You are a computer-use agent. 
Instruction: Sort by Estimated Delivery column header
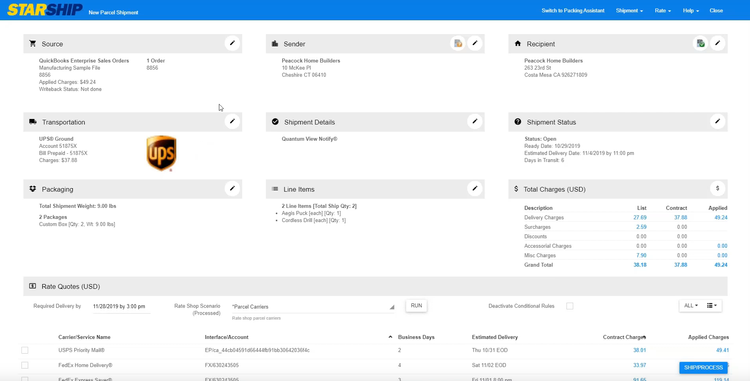point(495,337)
